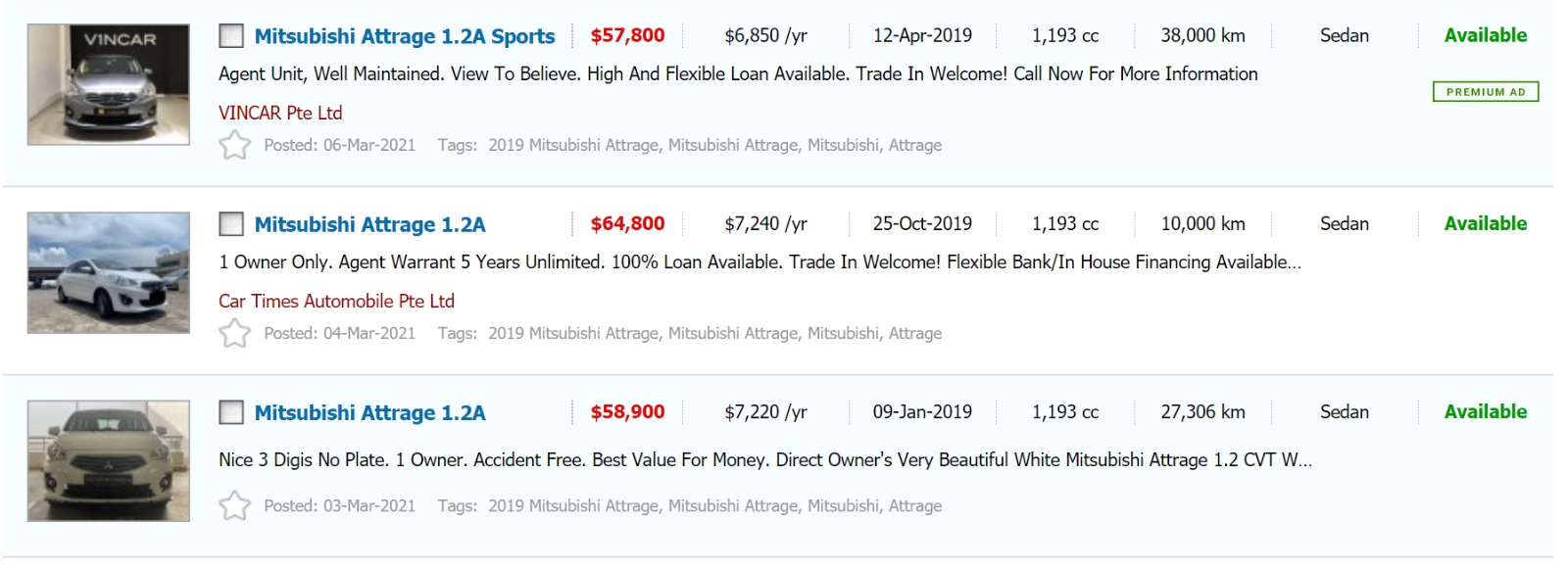Open the Mitsubishi Attrage 1.2A Sports listing title
Viewport: 1568px width, 570px height.
[x=404, y=36]
